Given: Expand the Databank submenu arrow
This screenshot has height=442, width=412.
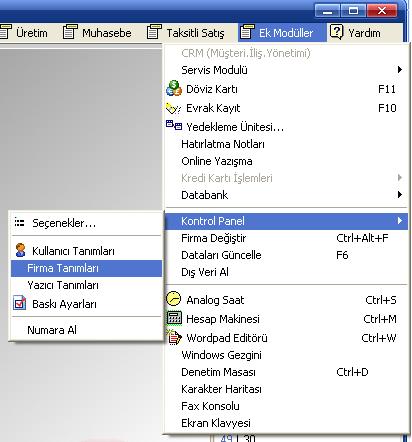Looking at the screenshot, I should click(400, 194).
